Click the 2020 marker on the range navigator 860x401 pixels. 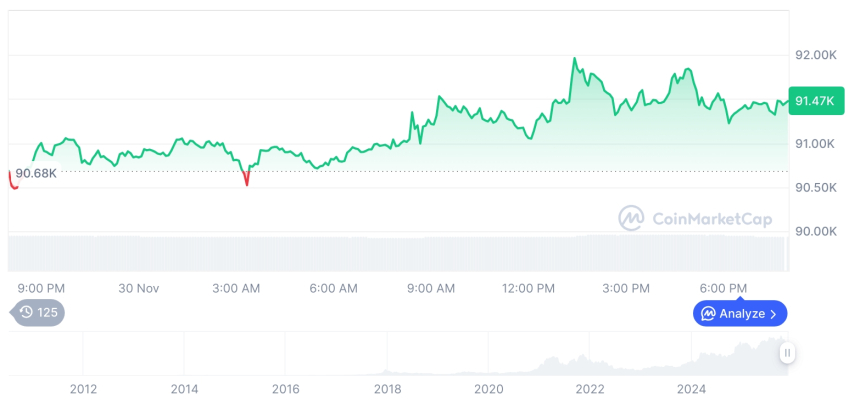tap(489, 389)
